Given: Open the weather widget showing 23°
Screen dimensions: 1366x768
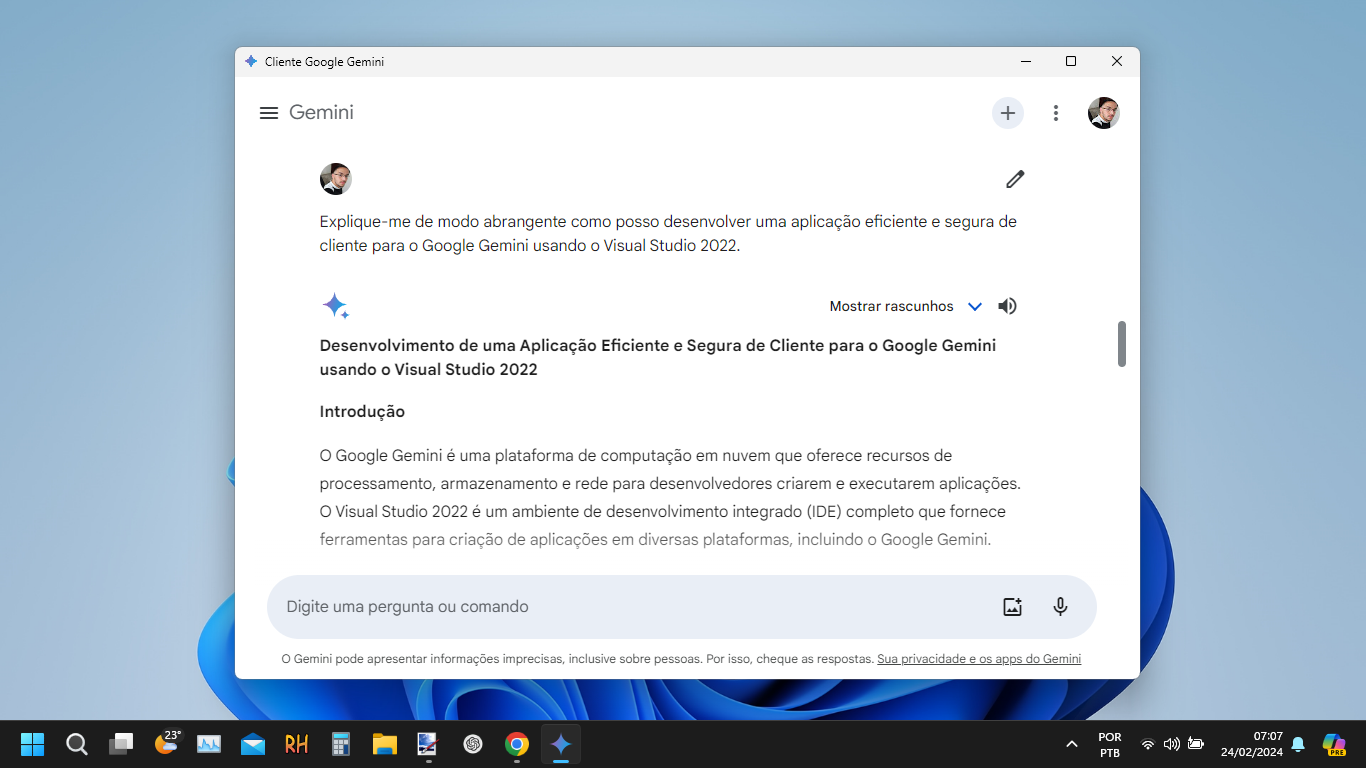Looking at the screenshot, I should [x=167, y=743].
